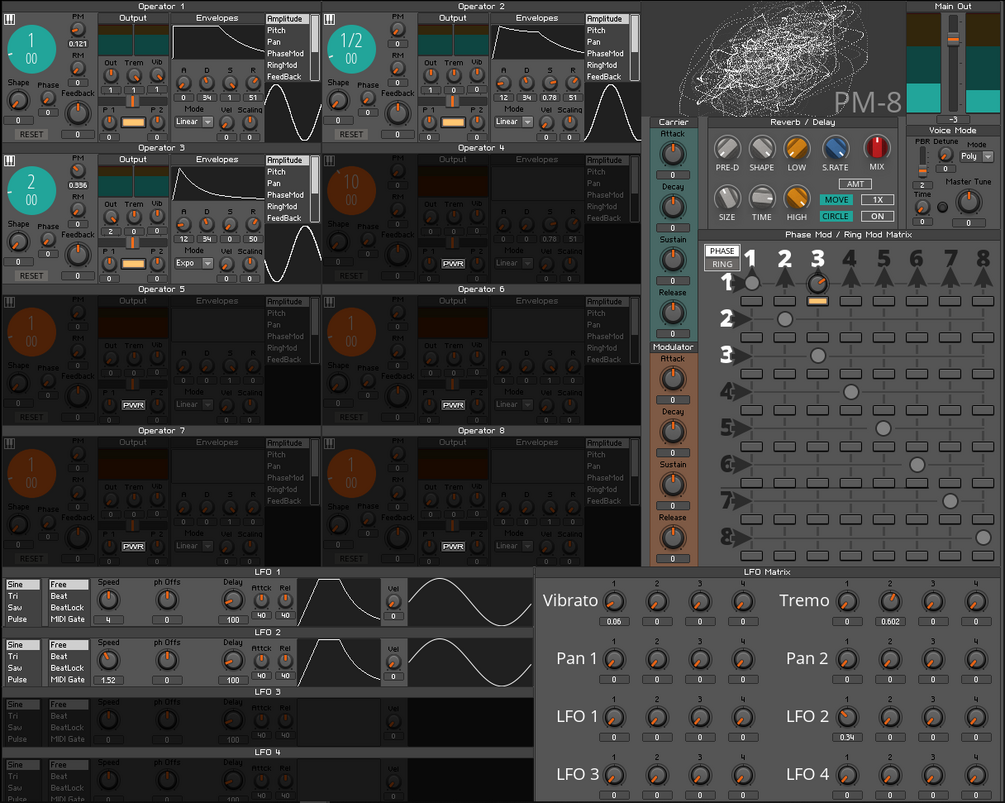
Task: Click the PBR pitch bend range slider
Action: [922, 170]
